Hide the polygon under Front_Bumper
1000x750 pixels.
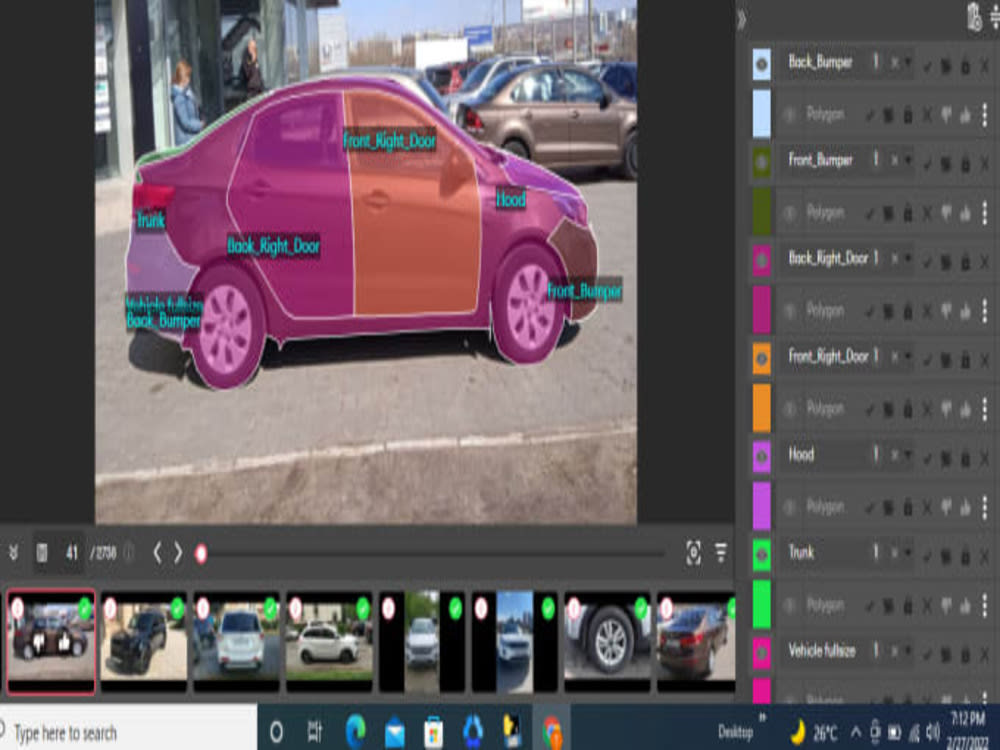[790, 213]
